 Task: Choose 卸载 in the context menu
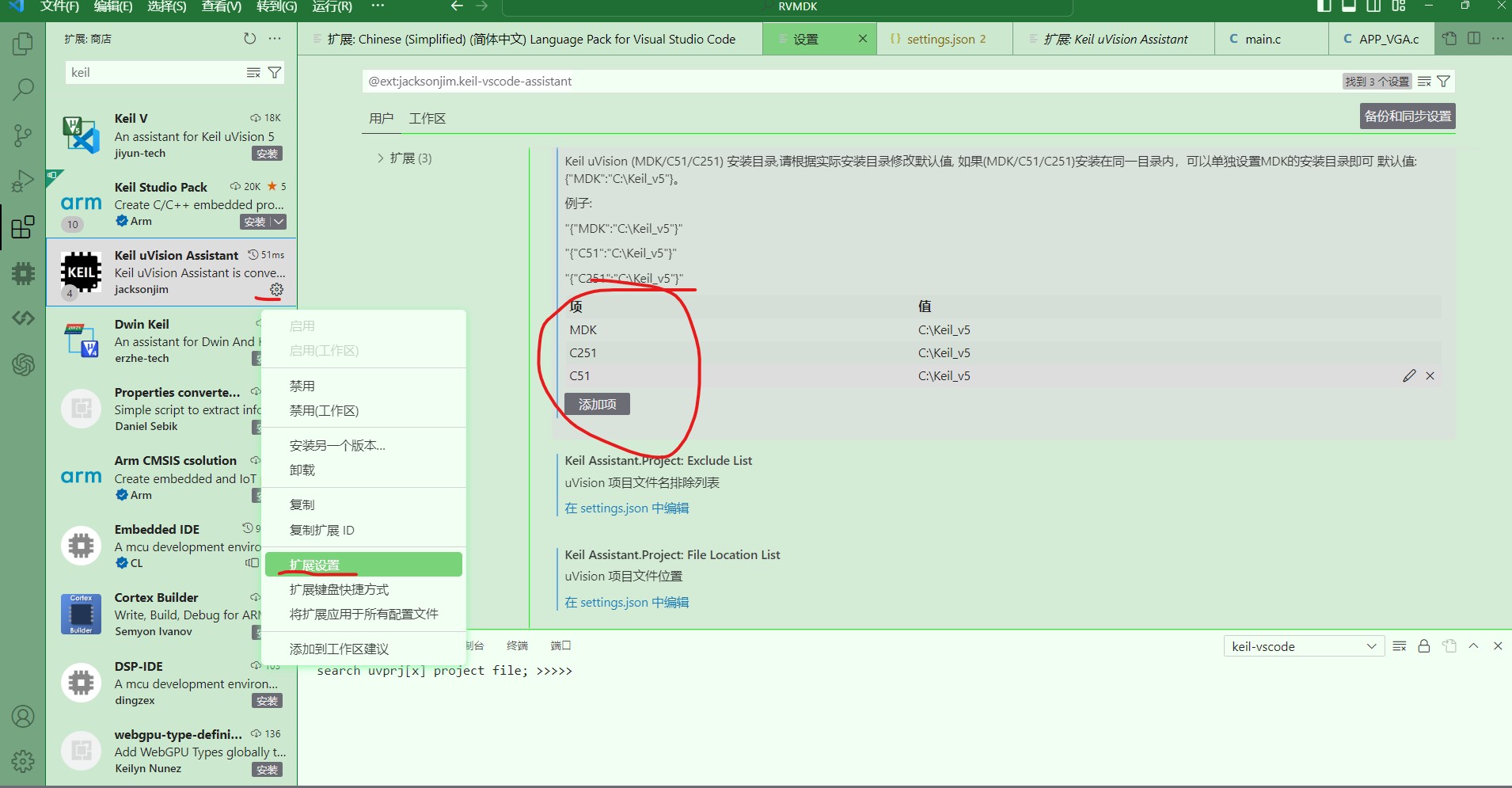point(363,470)
